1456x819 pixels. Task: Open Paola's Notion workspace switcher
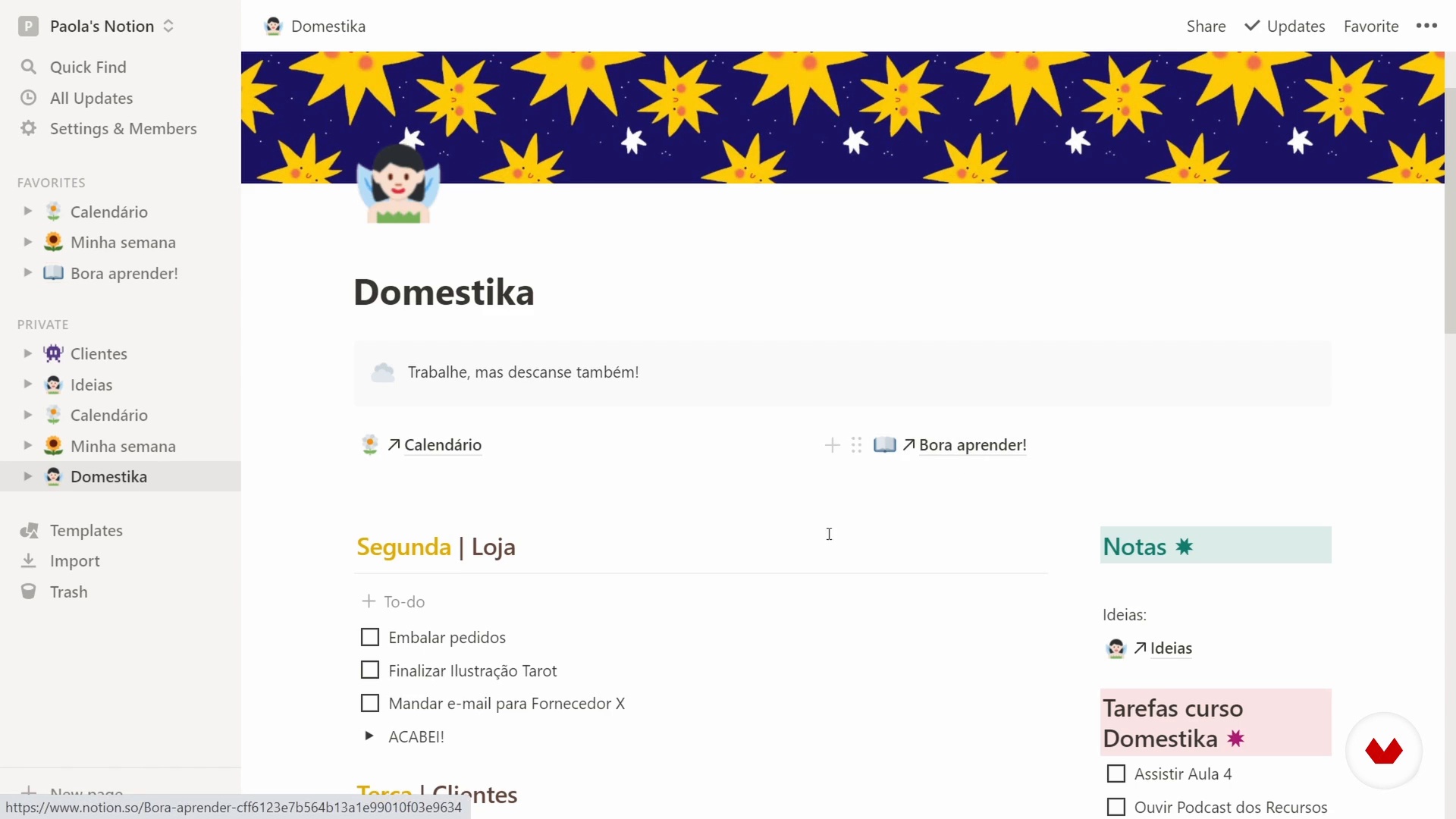pos(97,26)
